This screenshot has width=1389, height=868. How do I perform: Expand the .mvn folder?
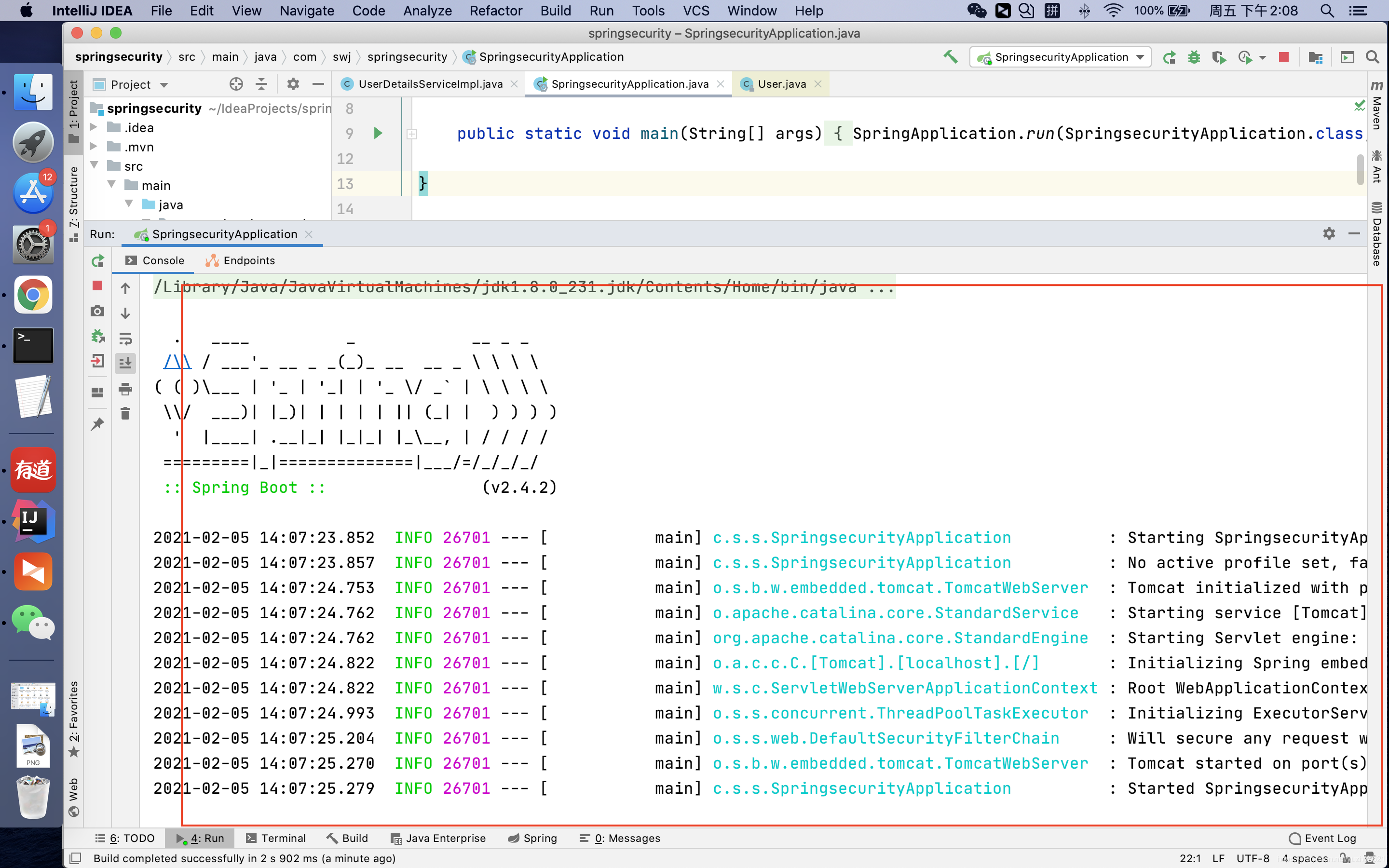click(94, 147)
